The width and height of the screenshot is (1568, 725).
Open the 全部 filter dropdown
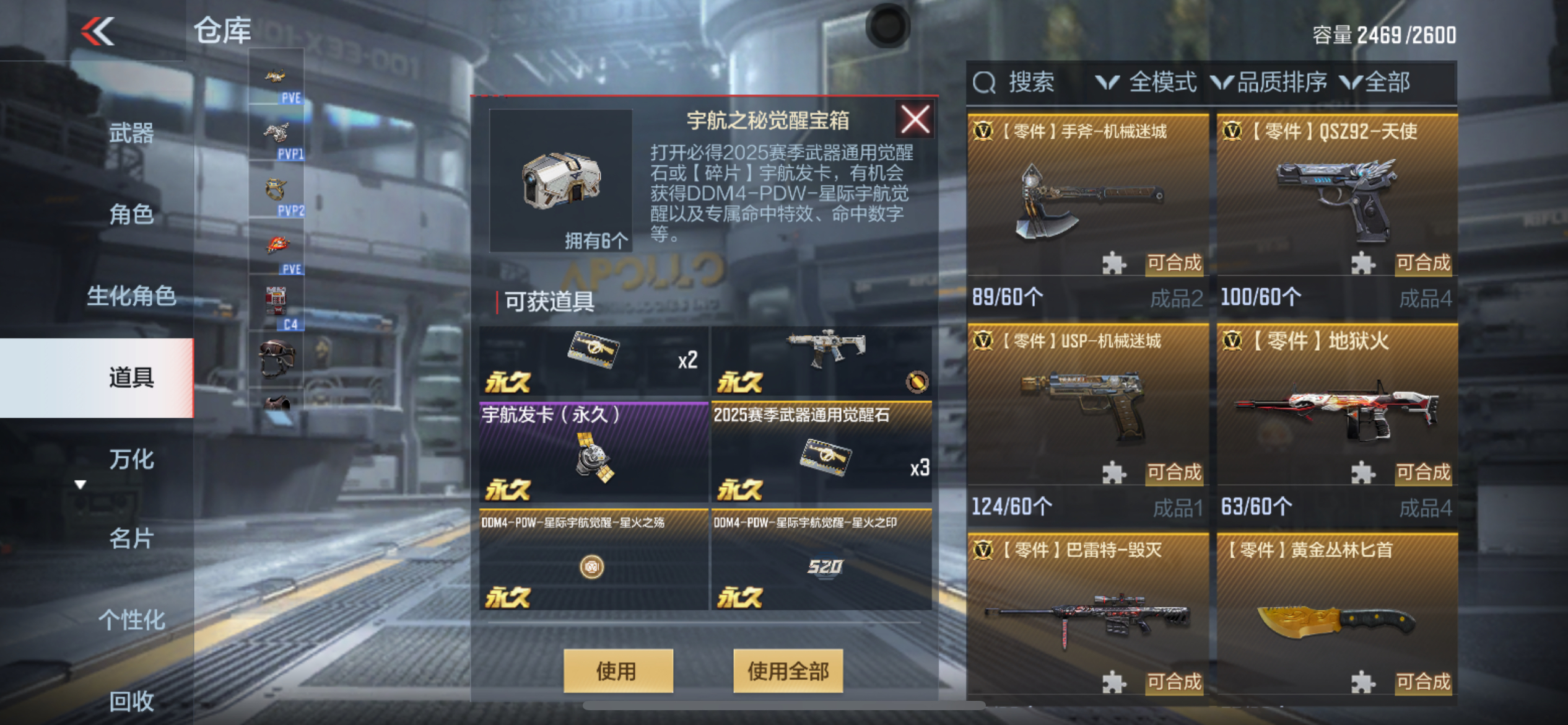1375,82
